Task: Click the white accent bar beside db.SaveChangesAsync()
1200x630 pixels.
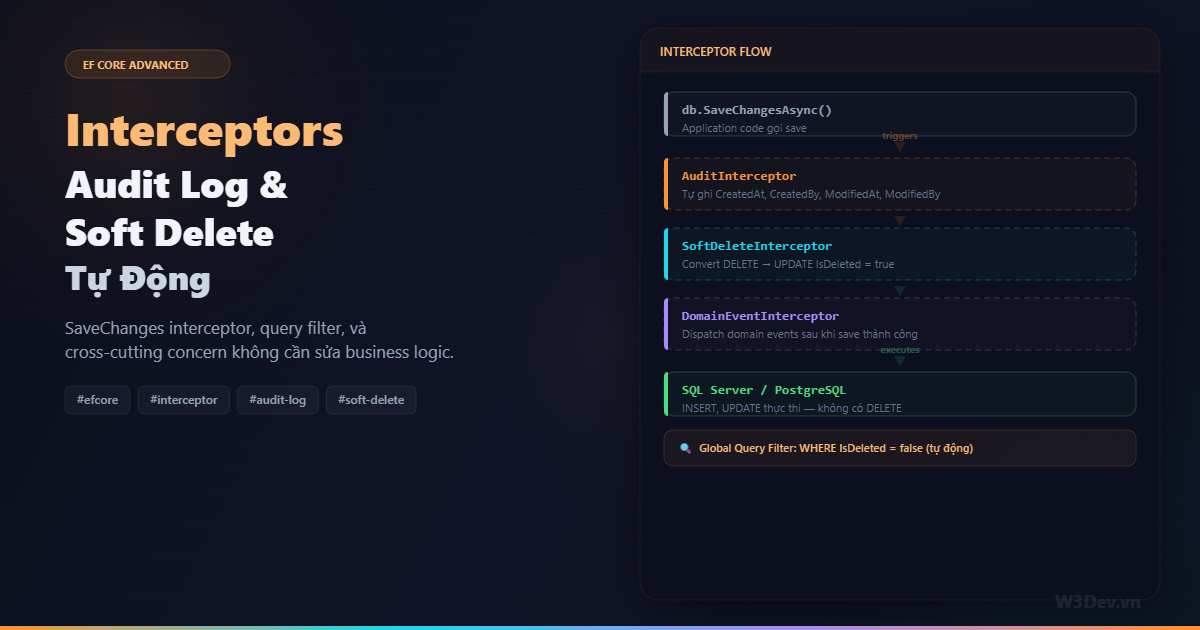Action: click(667, 113)
